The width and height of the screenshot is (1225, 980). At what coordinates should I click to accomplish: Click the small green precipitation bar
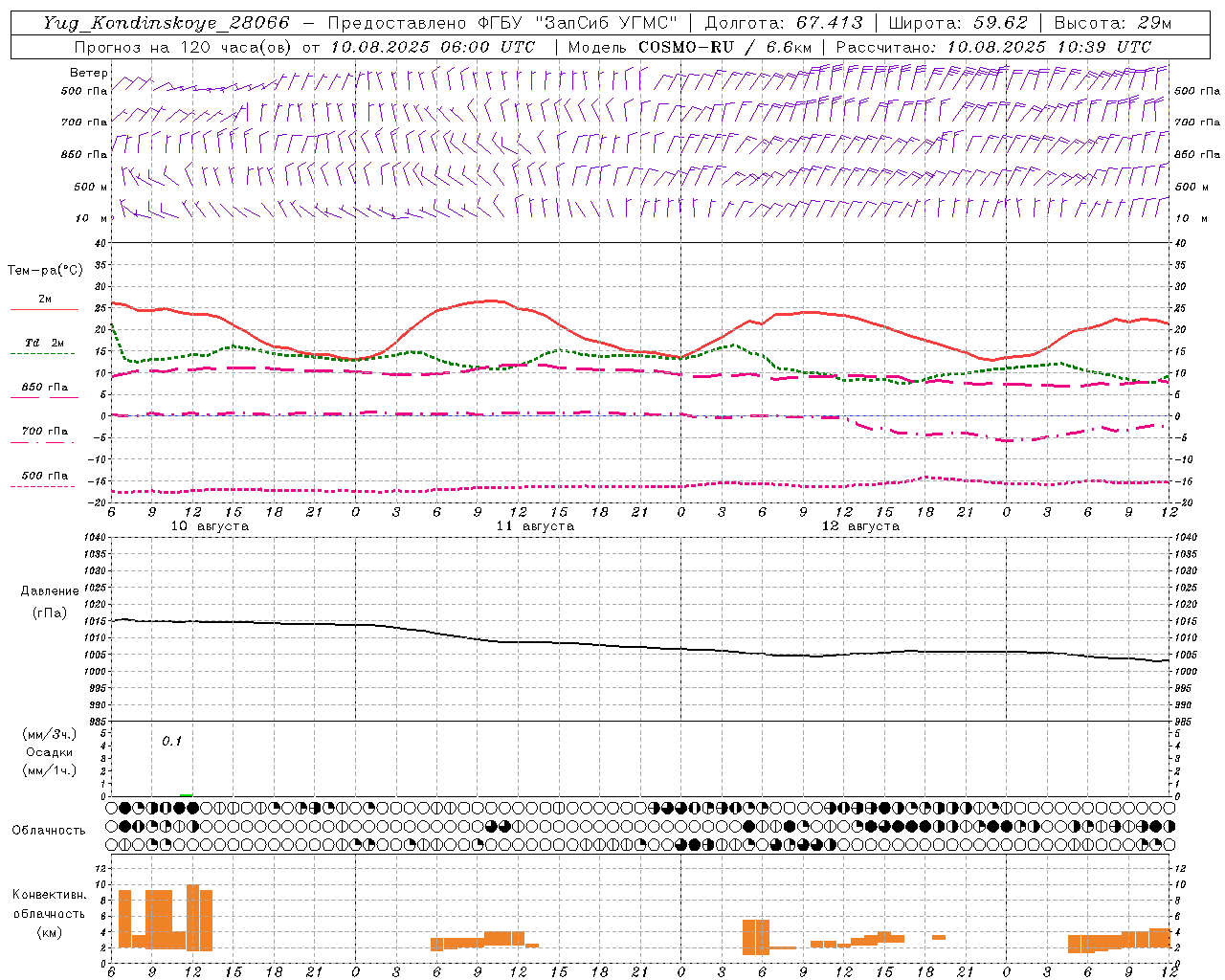click(186, 794)
